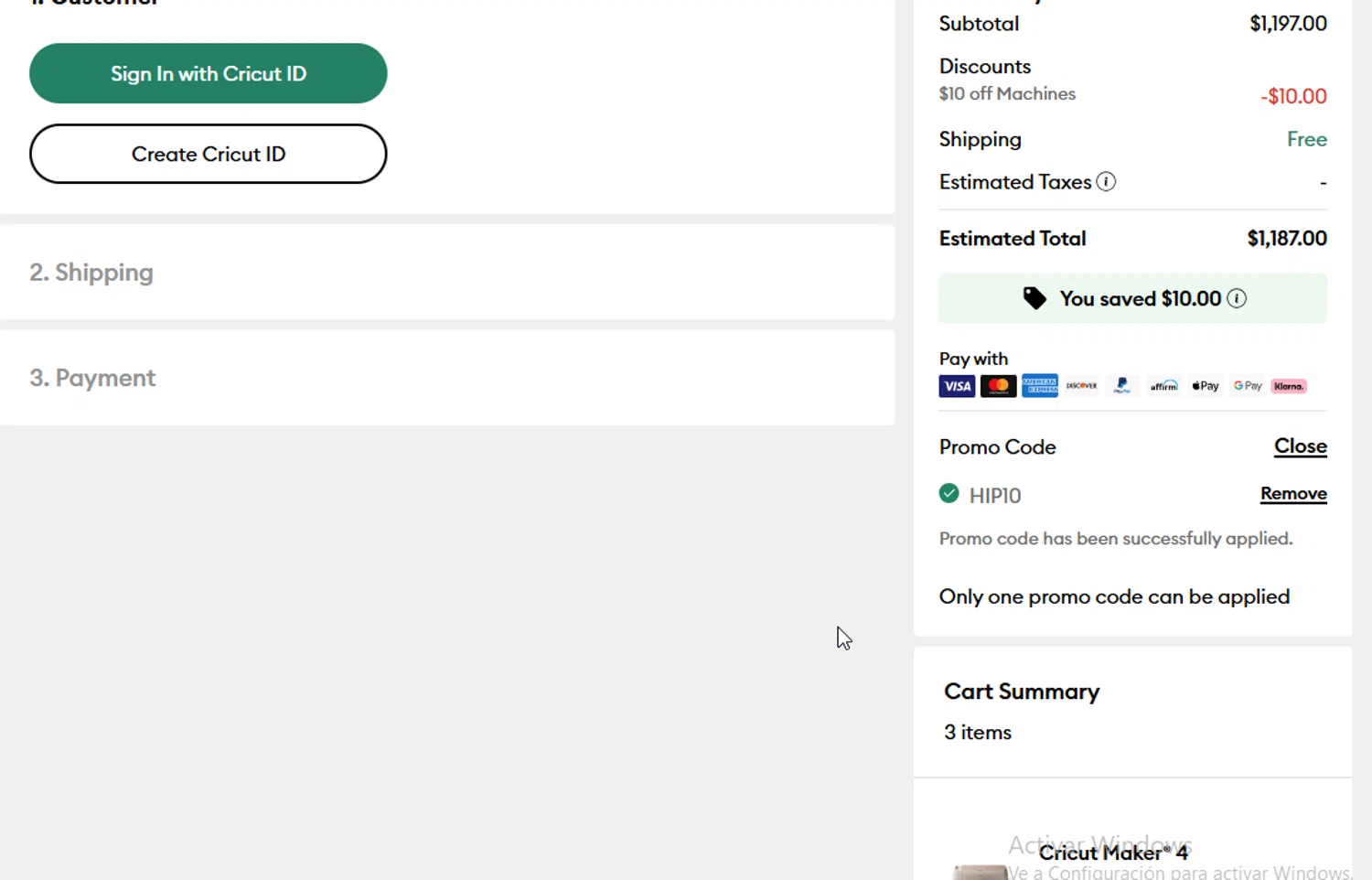Screen dimensions: 1372x880
Task: Click the Apple Pay icon
Action: (x=1206, y=386)
